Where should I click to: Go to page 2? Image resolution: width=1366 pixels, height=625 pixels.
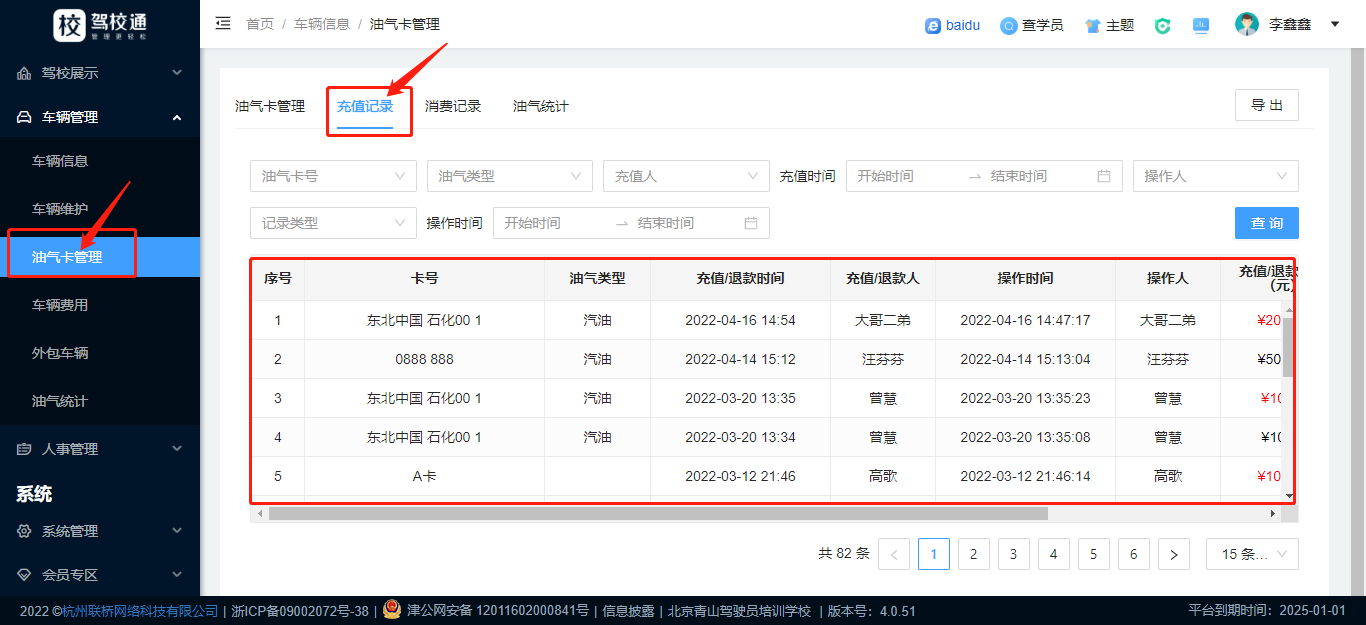[x=974, y=554]
